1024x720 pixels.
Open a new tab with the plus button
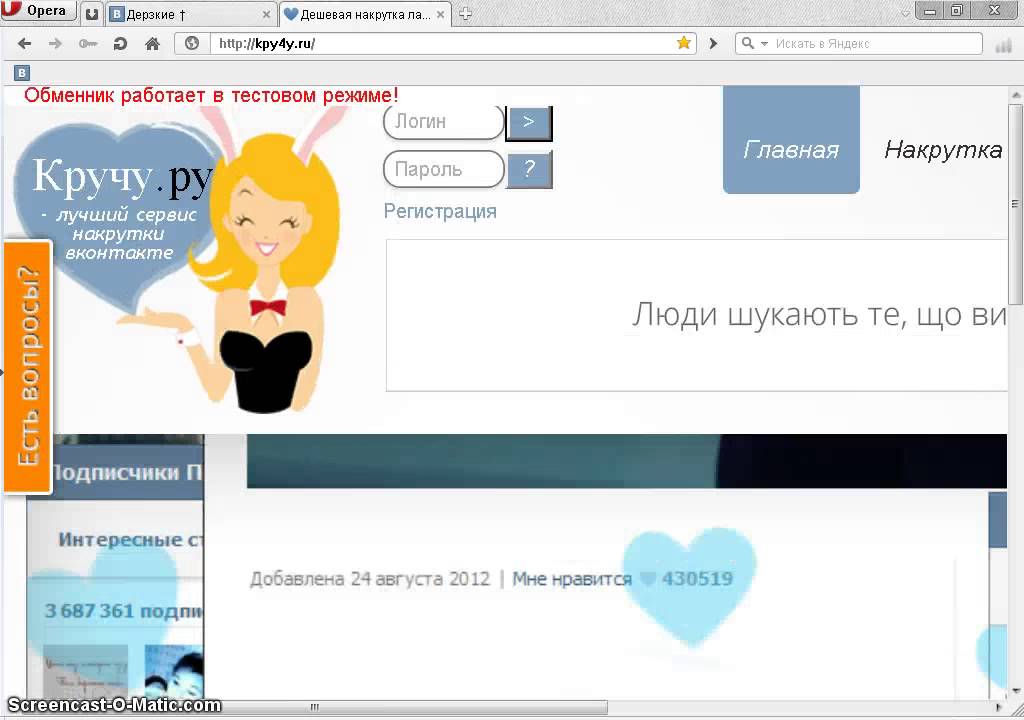[x=465, y=14]
